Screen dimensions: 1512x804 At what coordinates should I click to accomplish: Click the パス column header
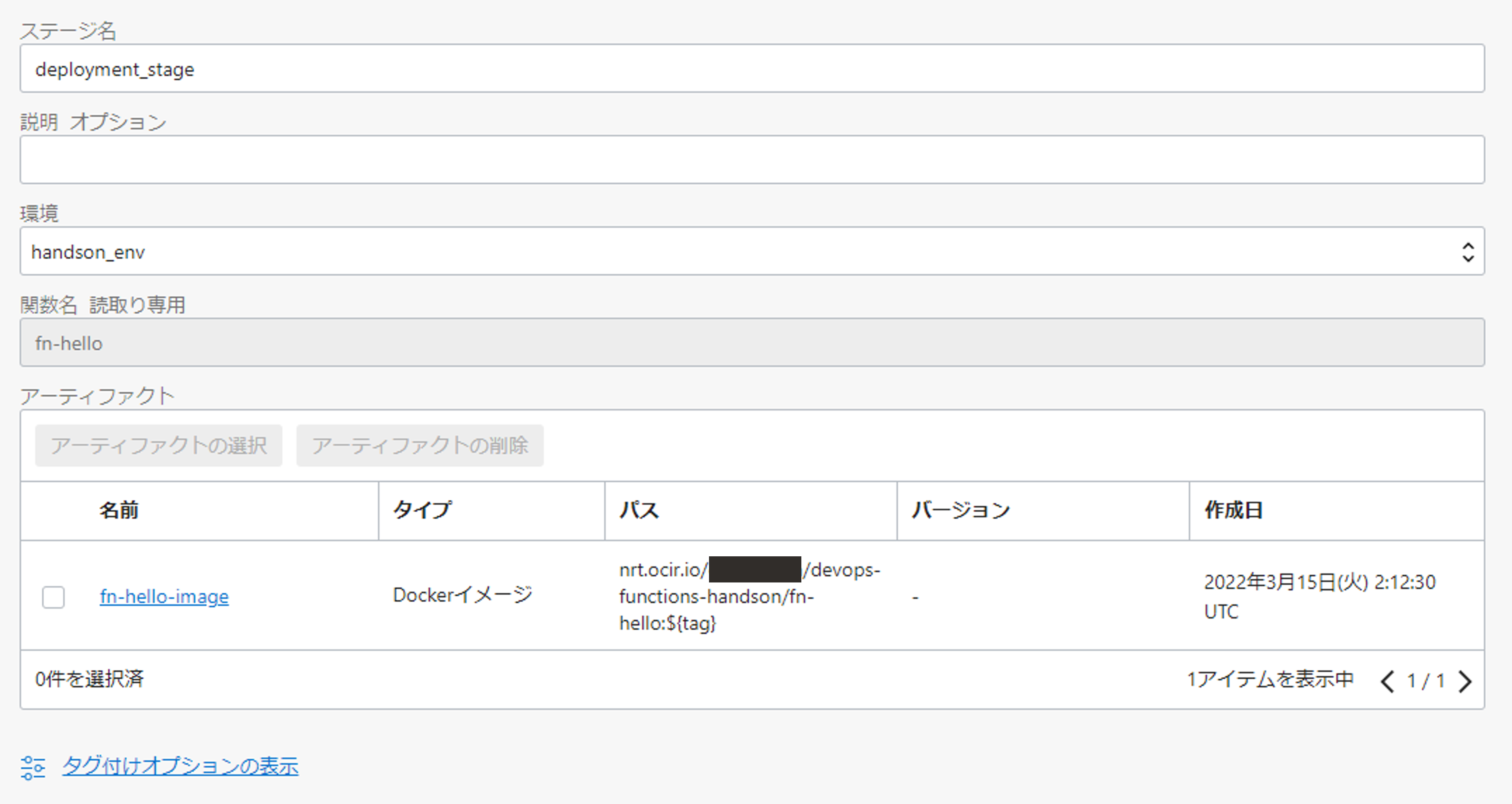pyautogui.click(x=639, y=510)
